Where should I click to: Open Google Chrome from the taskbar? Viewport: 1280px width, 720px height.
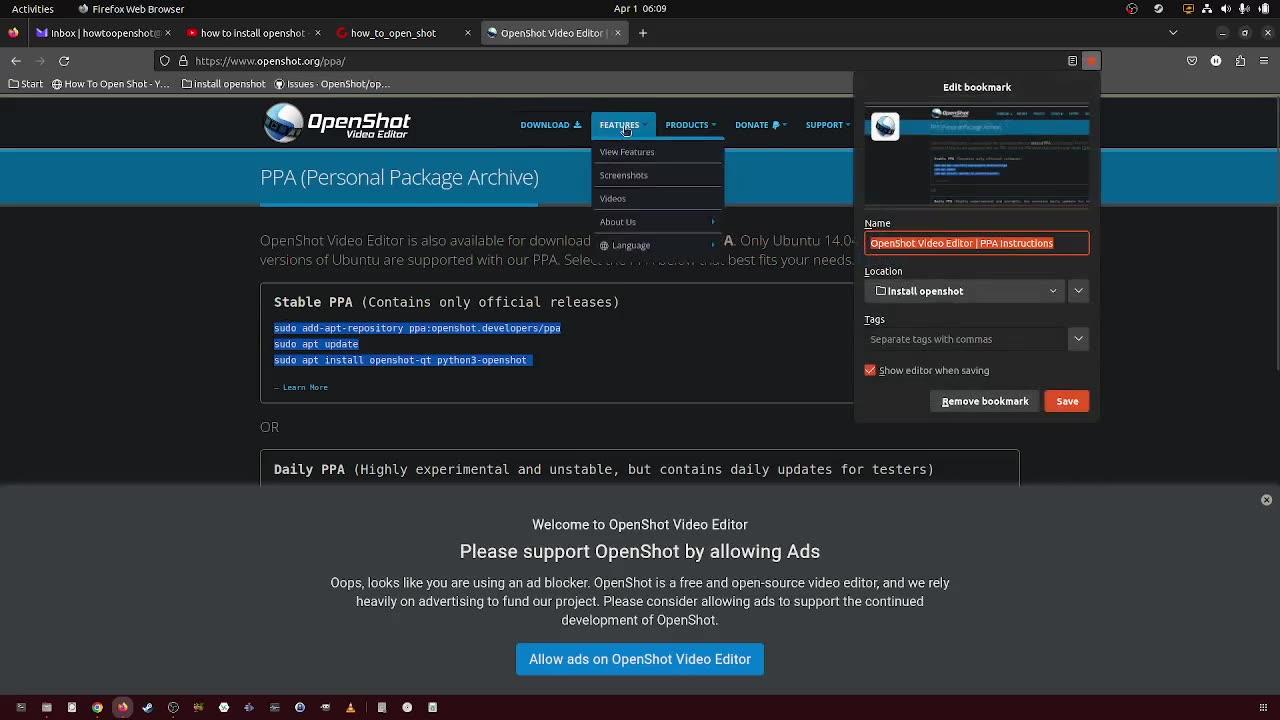[97, 707]
